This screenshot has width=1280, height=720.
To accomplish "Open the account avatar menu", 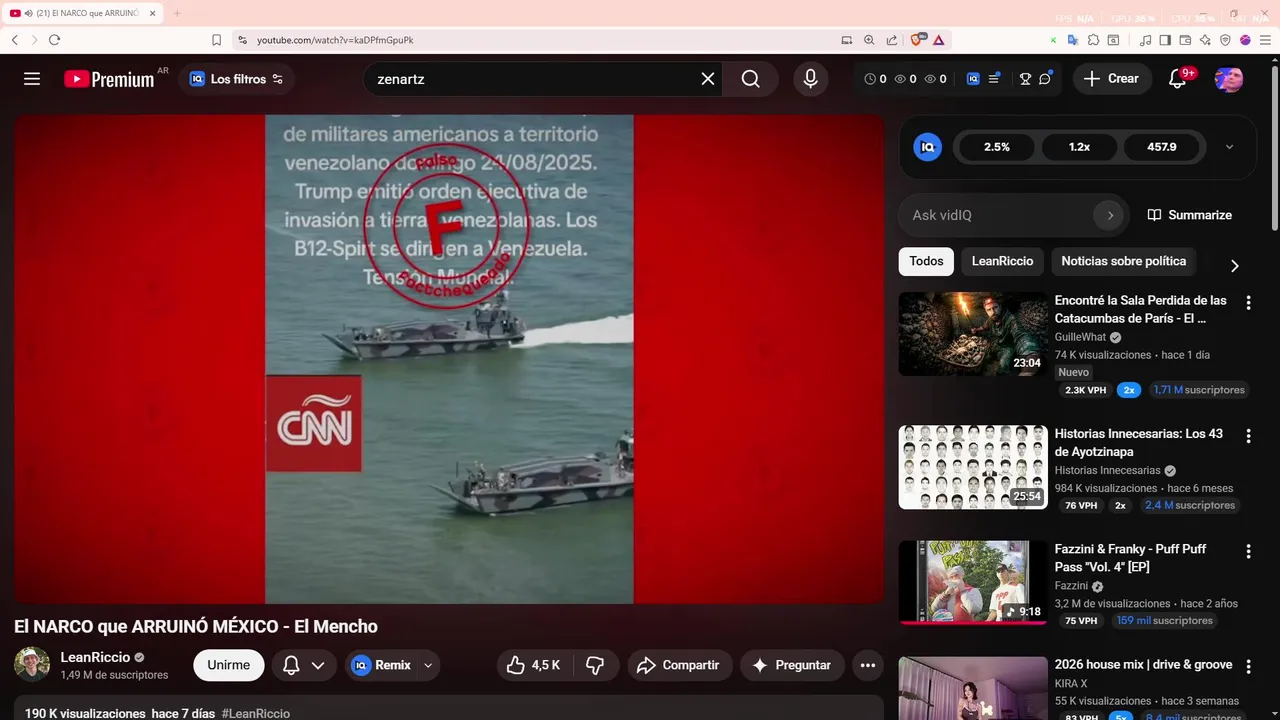I will coord(1229,79).
